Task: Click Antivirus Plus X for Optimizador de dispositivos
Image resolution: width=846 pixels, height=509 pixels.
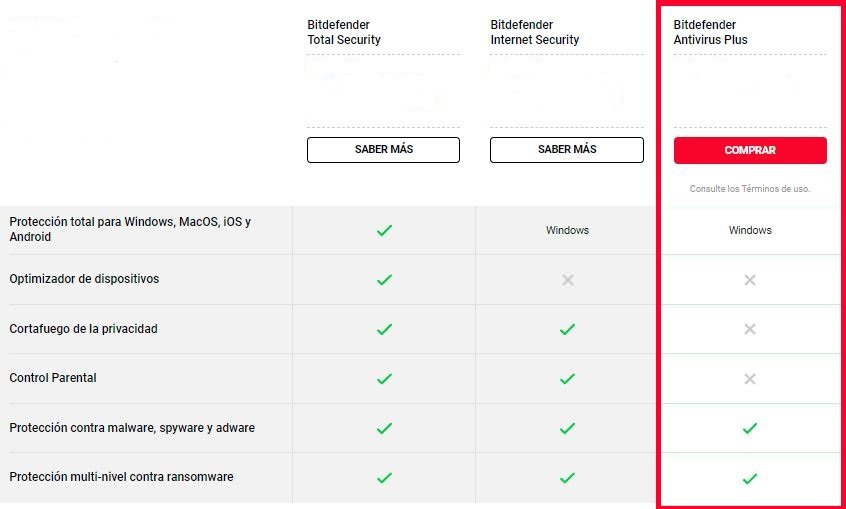Action: pos(750,280)
